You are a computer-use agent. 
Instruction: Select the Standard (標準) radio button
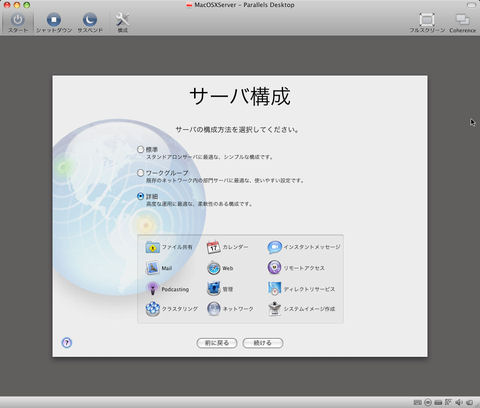[140, 149]
